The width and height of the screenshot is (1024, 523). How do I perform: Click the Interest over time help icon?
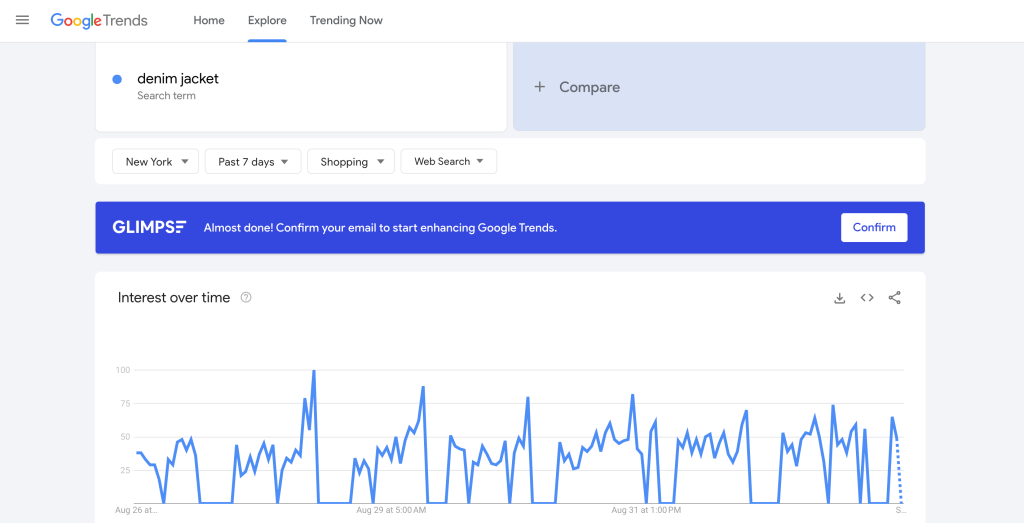(246, 298)
